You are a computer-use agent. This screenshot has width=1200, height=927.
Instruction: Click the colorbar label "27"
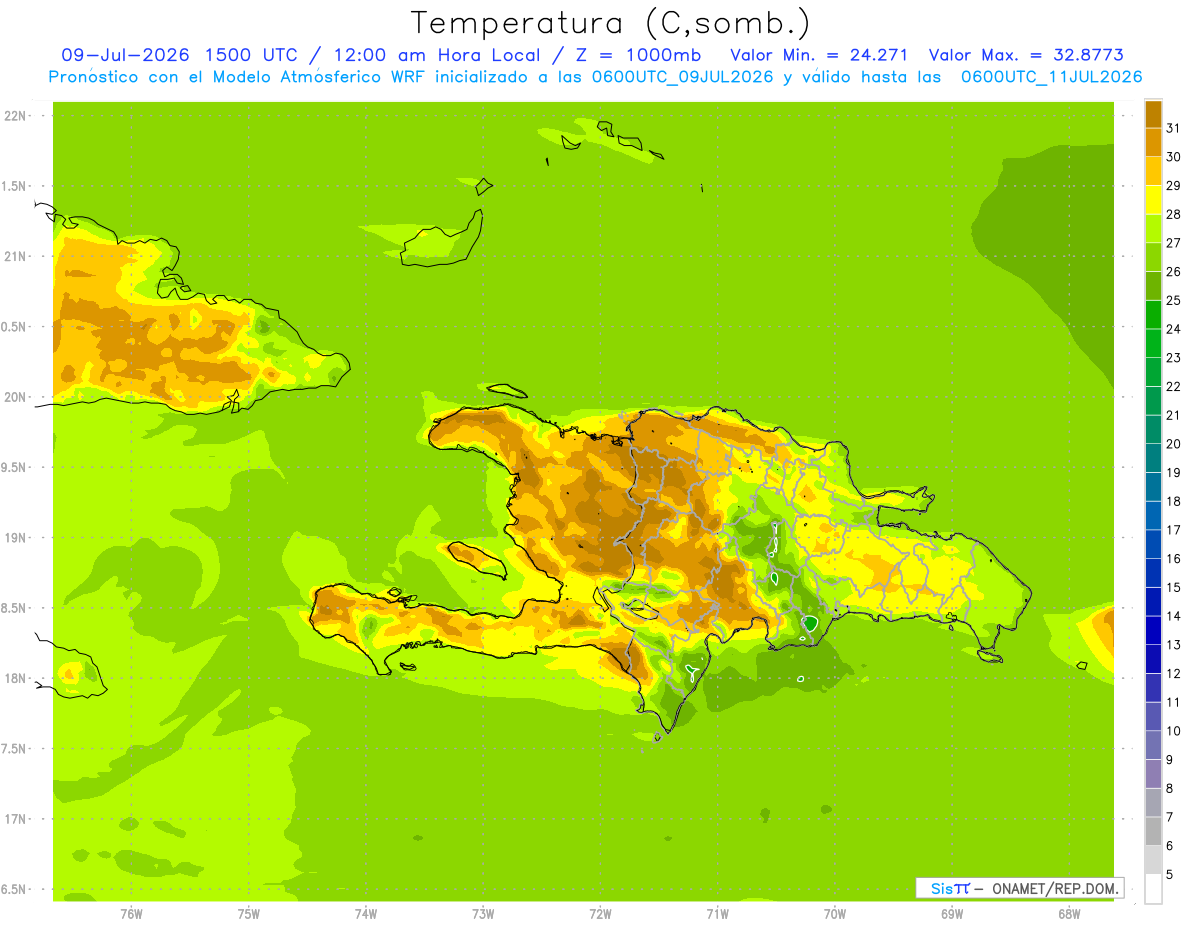click(x=1174, y=243)
